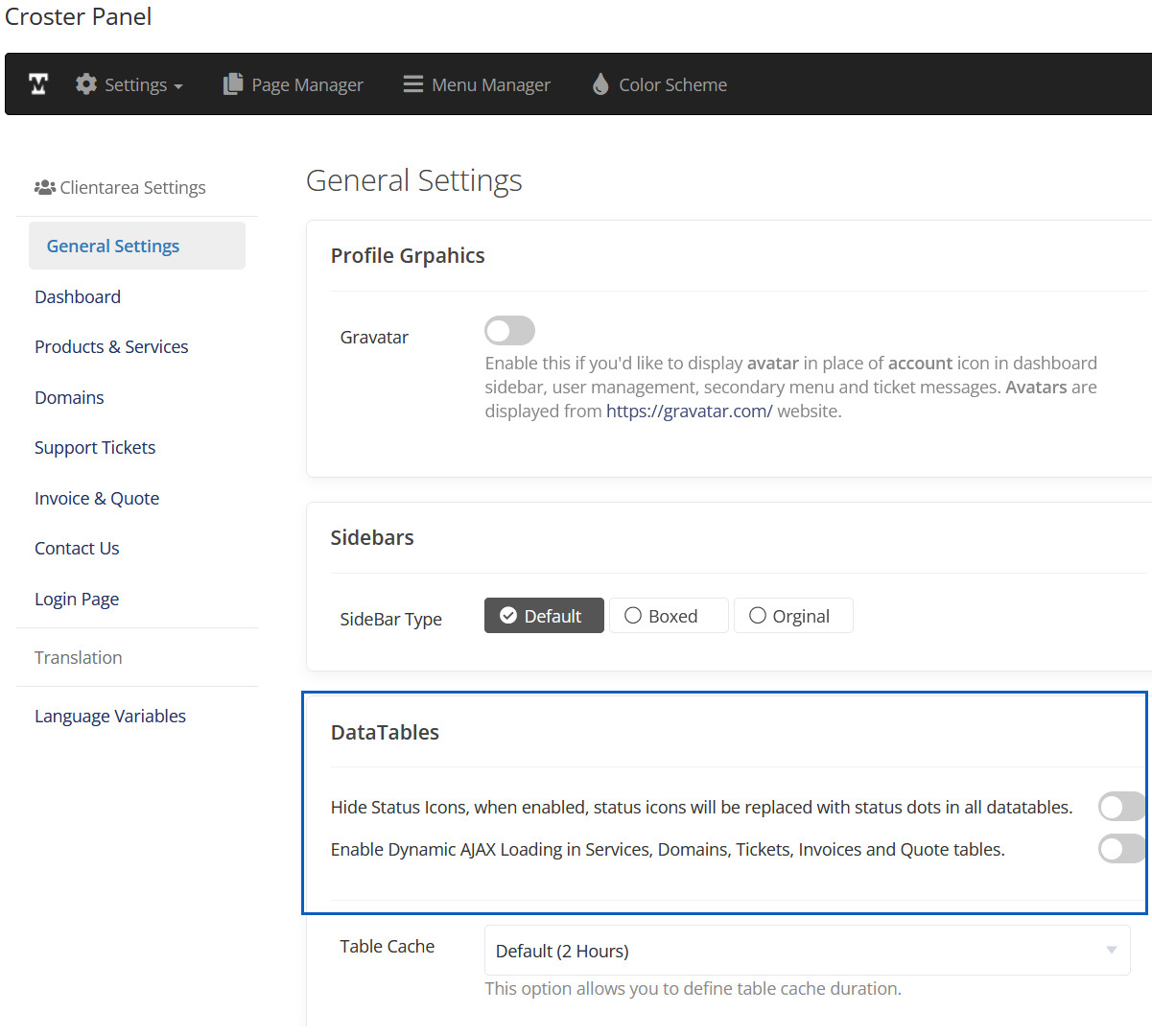Click the Page Manager pages icon
1152x1036 pixels.
pyautogui.click(x=233, y=84)
